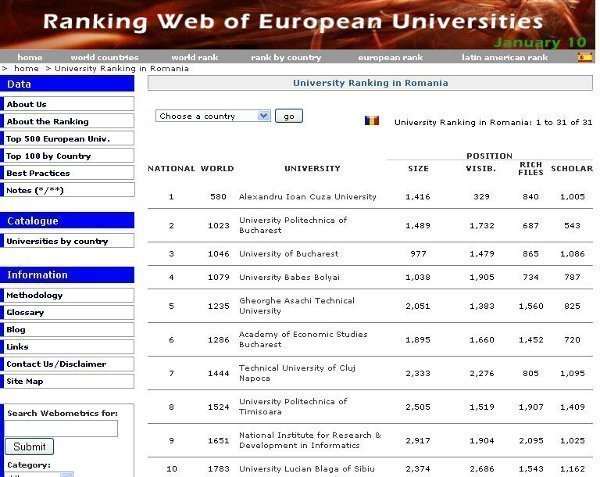600x477 pixels.
Task: Open the Links sidebar item
Action: click(69, 347)
